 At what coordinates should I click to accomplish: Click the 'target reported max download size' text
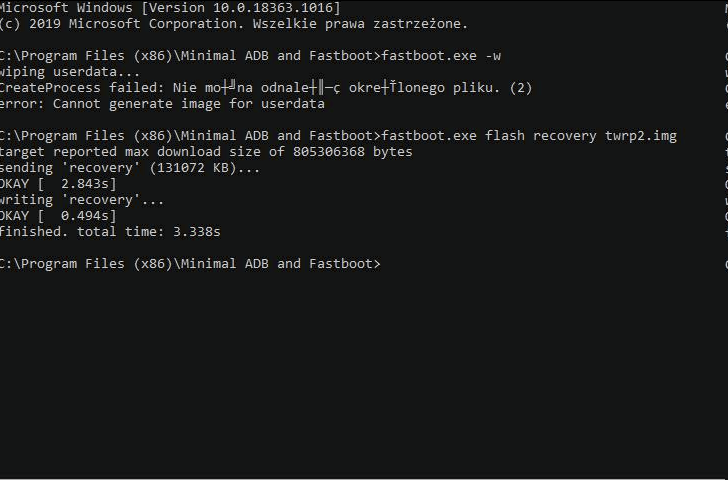tap(130, 152)
